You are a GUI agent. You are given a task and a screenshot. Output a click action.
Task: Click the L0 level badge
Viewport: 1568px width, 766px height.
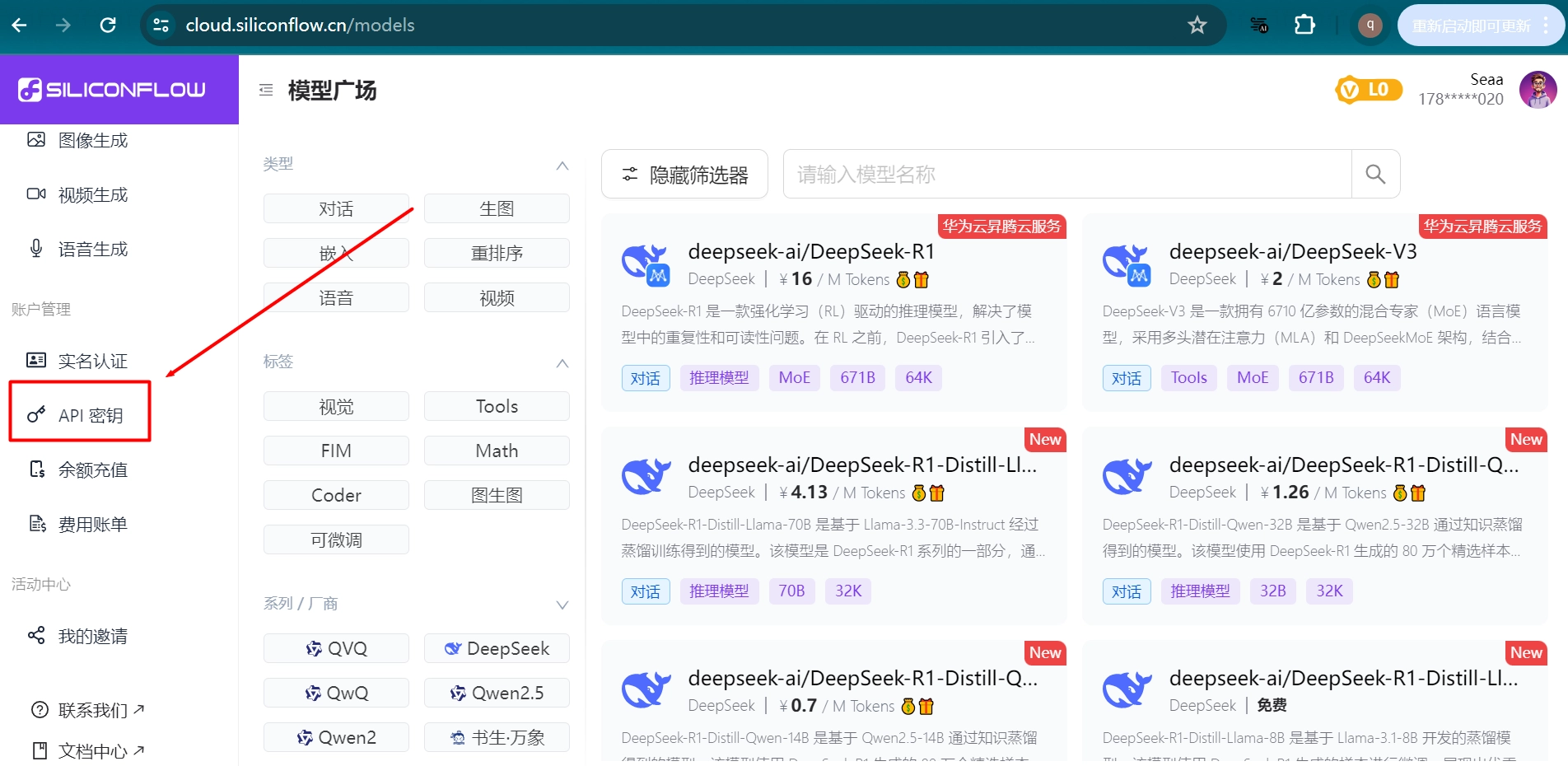tap(1369, 90)
